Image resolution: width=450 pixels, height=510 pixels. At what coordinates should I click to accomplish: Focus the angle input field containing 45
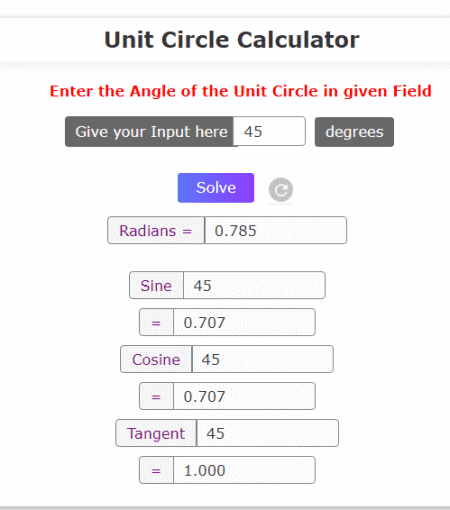(269, 131)
